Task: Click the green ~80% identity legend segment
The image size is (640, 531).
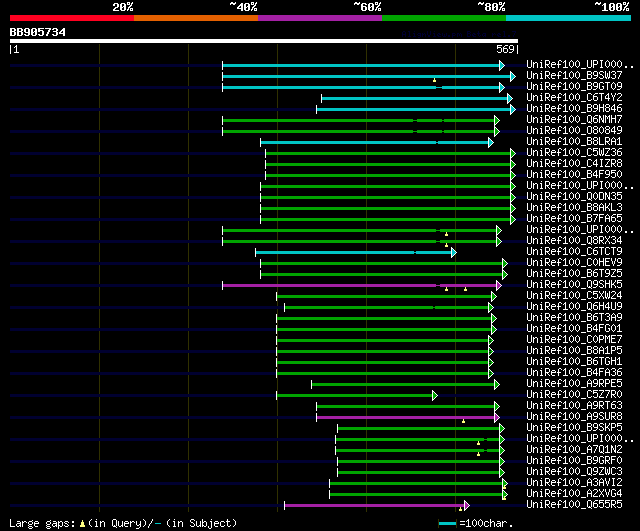Action: point(444,18)
